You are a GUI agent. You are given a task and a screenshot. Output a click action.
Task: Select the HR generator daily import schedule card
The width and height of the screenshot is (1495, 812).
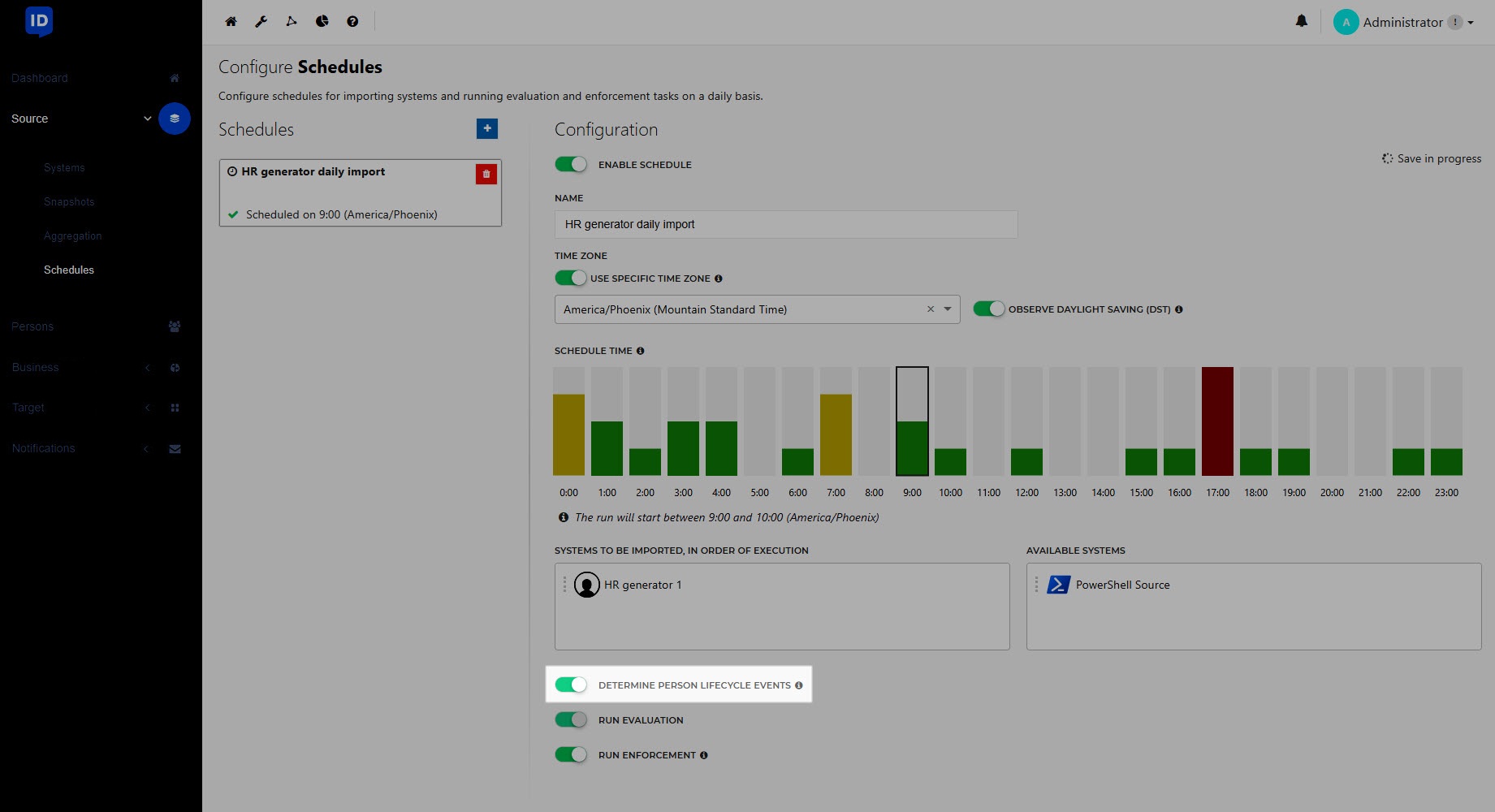pos(361,192)
